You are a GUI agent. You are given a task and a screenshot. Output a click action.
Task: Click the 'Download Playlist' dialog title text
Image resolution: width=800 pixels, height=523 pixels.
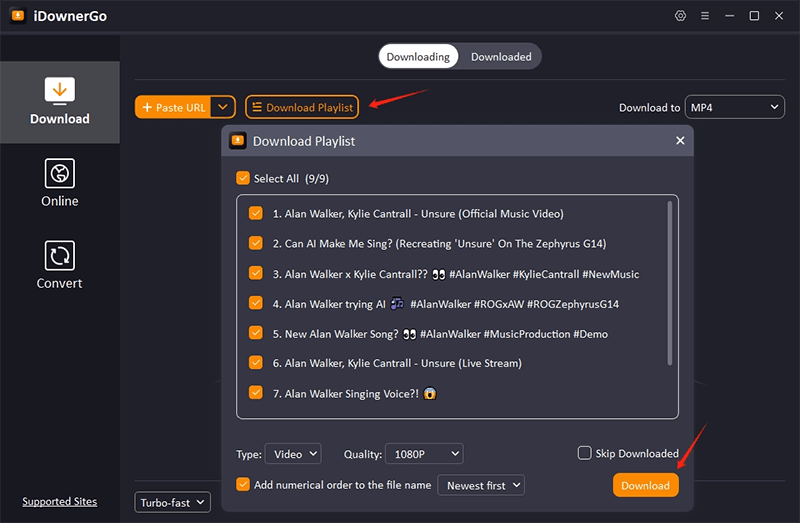click(304, 141)
